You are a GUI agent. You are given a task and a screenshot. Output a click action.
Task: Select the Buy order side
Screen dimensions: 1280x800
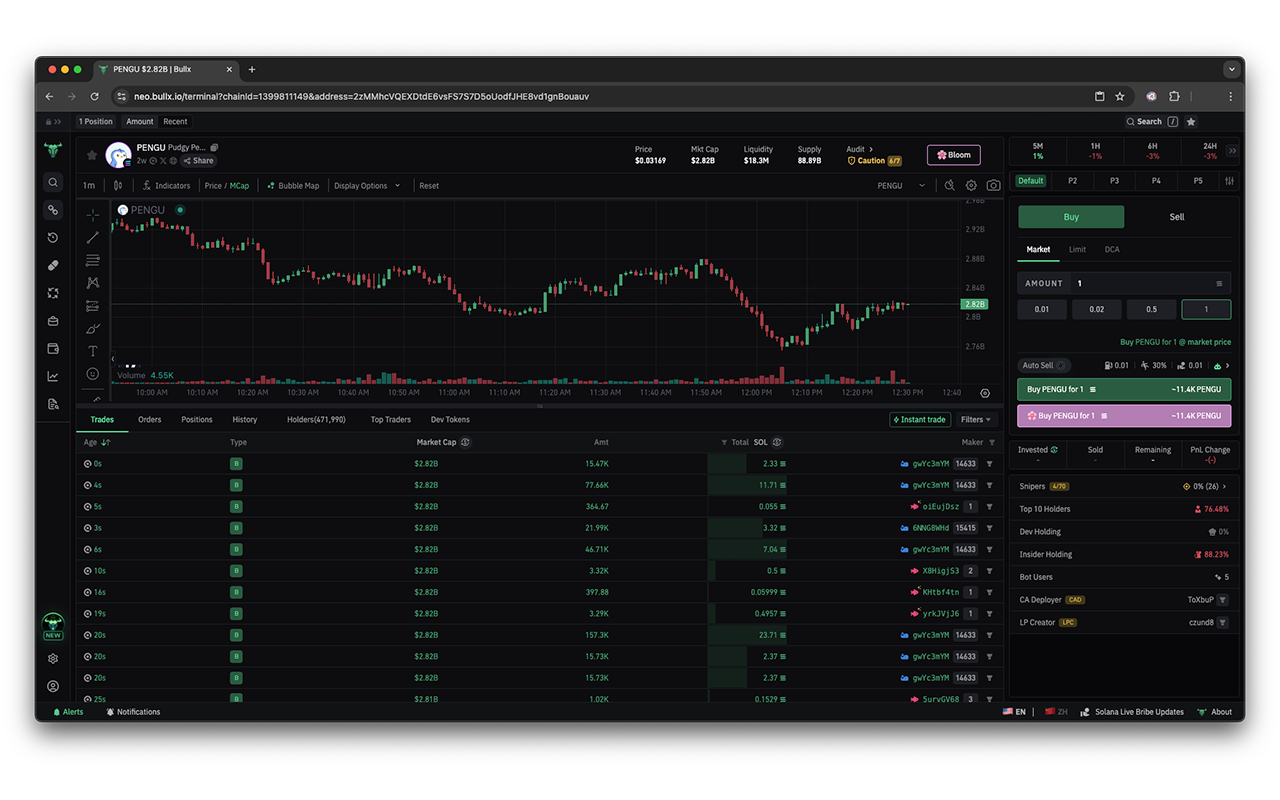pos(1071,217)
